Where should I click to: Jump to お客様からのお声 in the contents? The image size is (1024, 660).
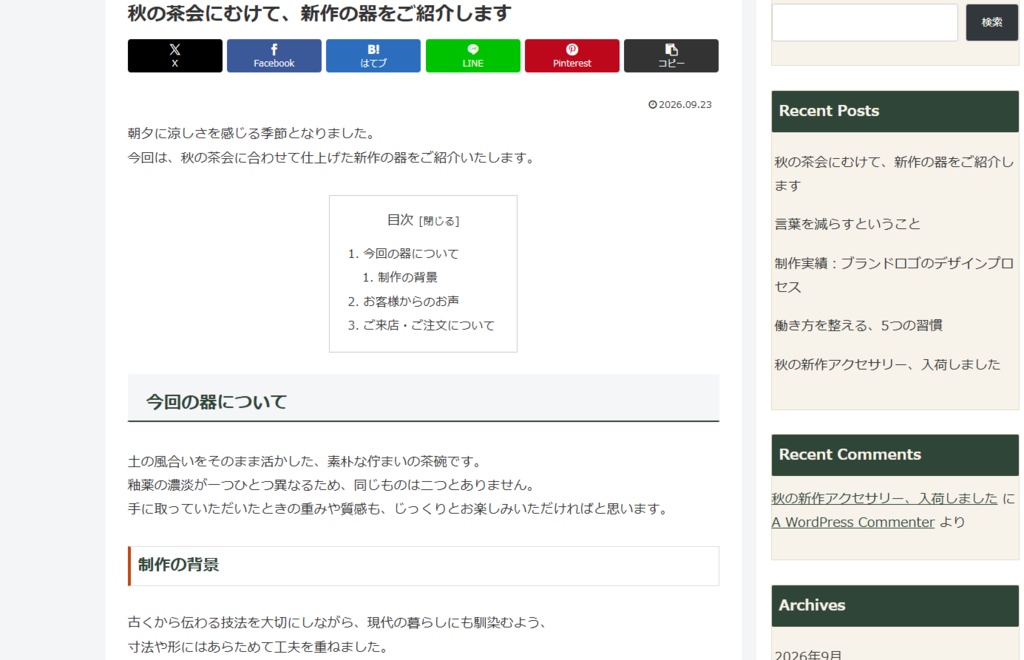click(411, 302)
